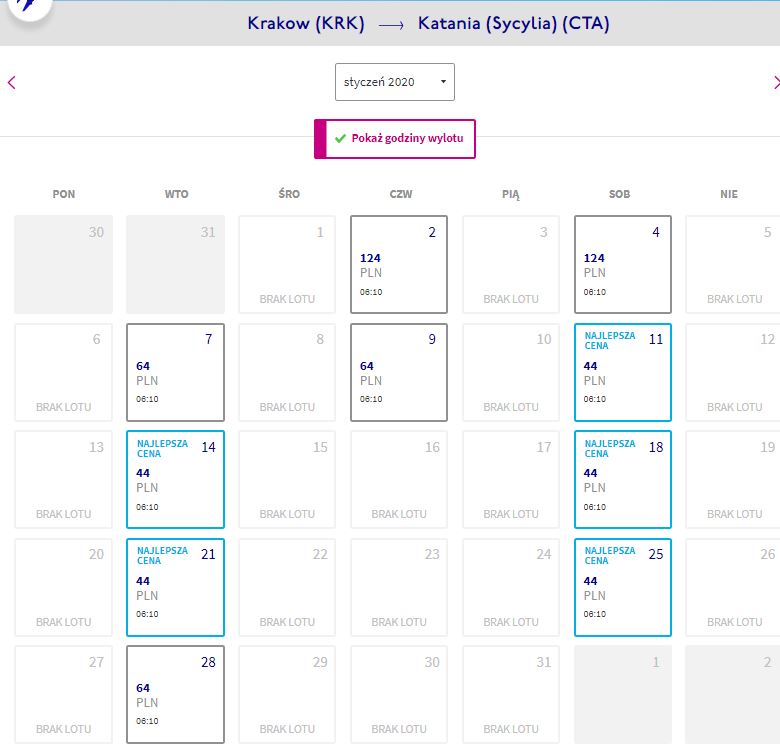Select January 9 flight for 64 PLN
Viewport: 780px width, 751px height.
399,373
